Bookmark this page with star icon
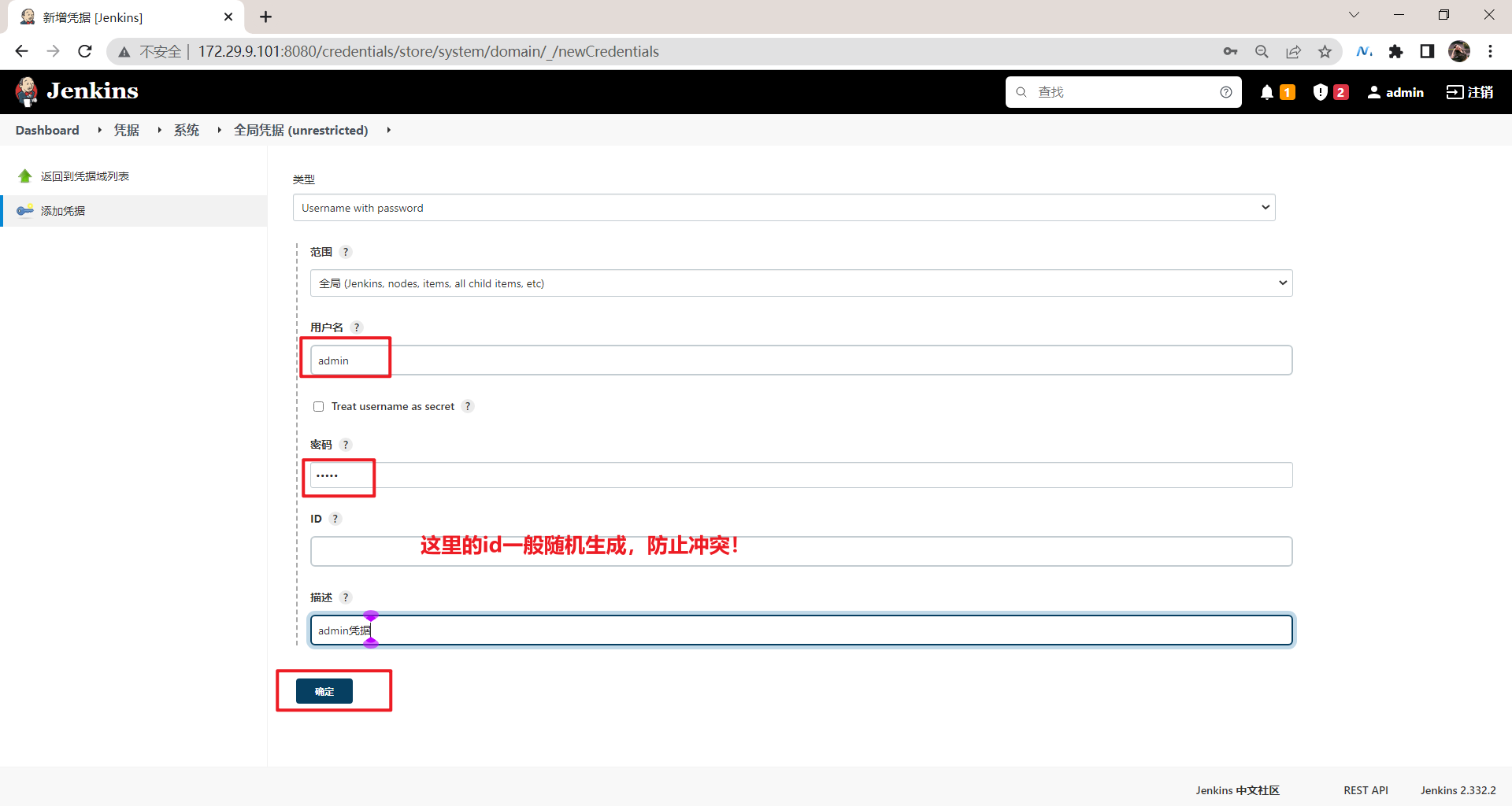The height and width of the screenshot is (806, 1512). [1325, 51]
